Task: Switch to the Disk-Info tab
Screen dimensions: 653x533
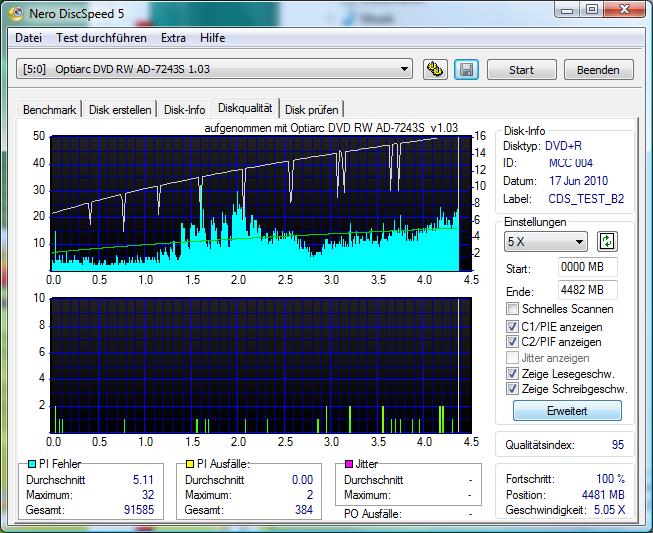Action: pyautogui.click(x=184, y=110)
